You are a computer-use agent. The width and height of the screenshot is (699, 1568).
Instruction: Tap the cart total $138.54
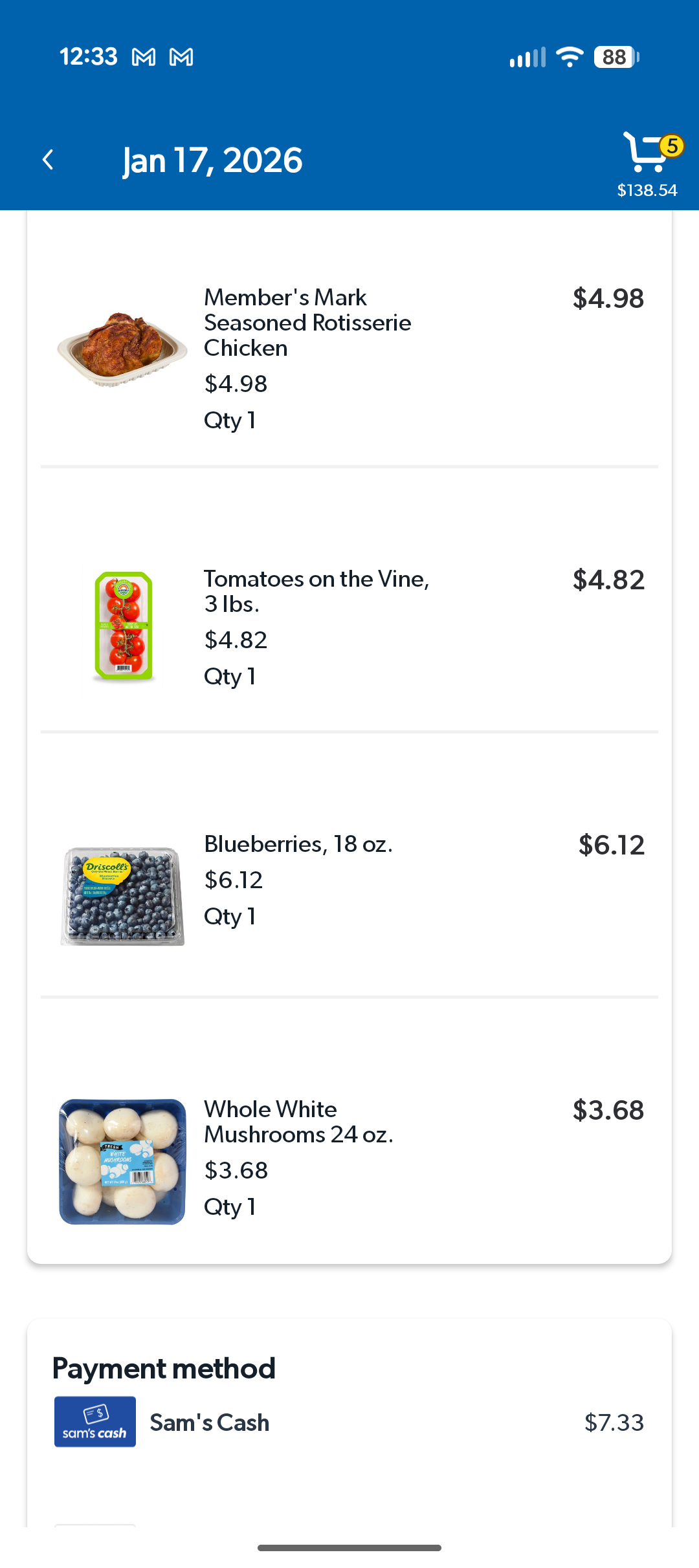click(647, 190)
